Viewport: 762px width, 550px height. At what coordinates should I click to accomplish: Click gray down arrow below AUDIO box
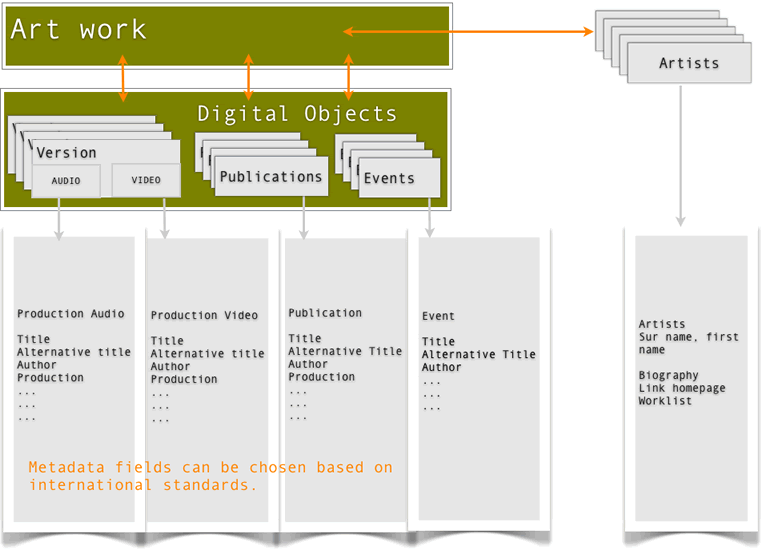(59, 217)
